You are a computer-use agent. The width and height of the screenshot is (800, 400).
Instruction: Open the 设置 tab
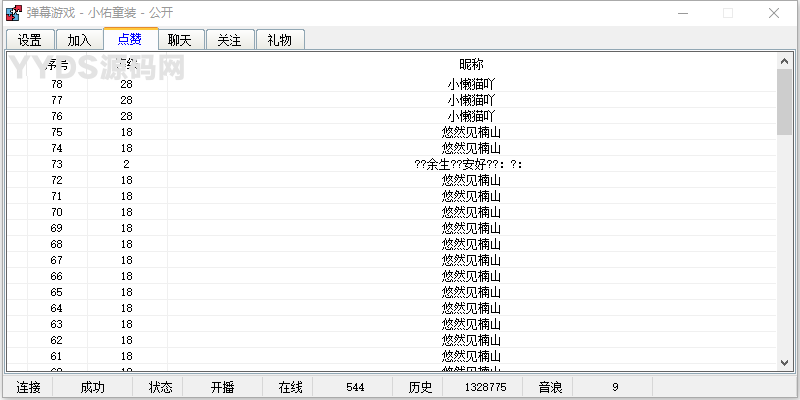[30, 40]
